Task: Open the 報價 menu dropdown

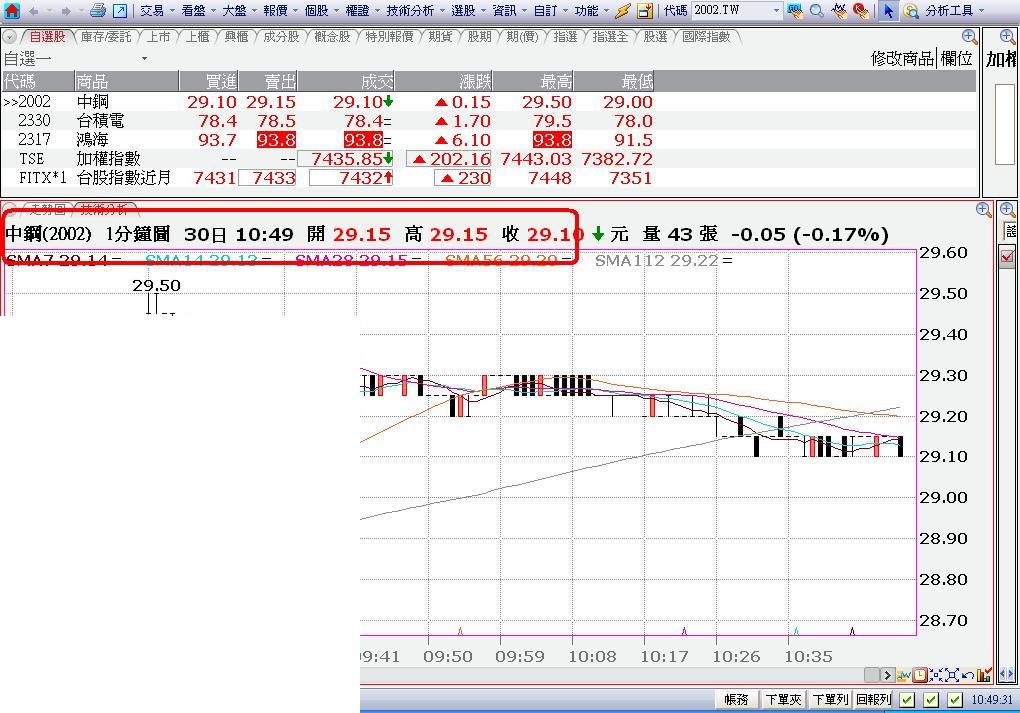Action: coord(280,11)
